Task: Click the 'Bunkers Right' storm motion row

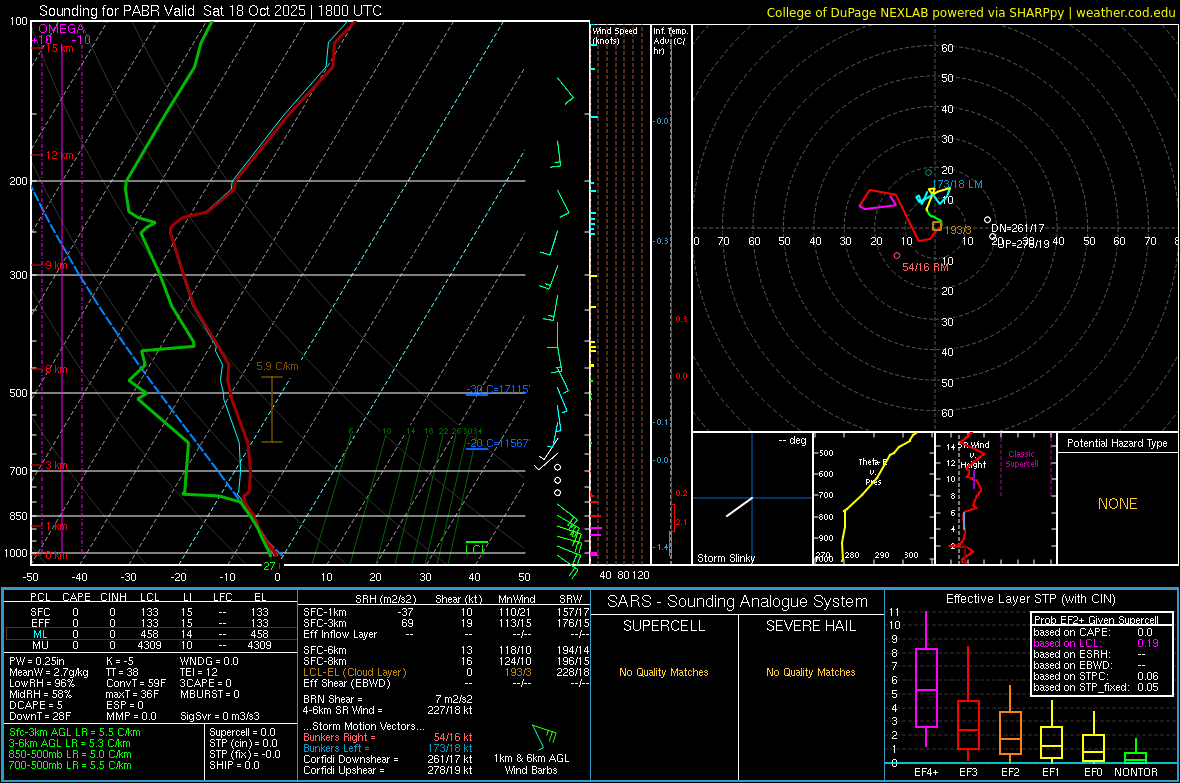Action: point(388,737)
